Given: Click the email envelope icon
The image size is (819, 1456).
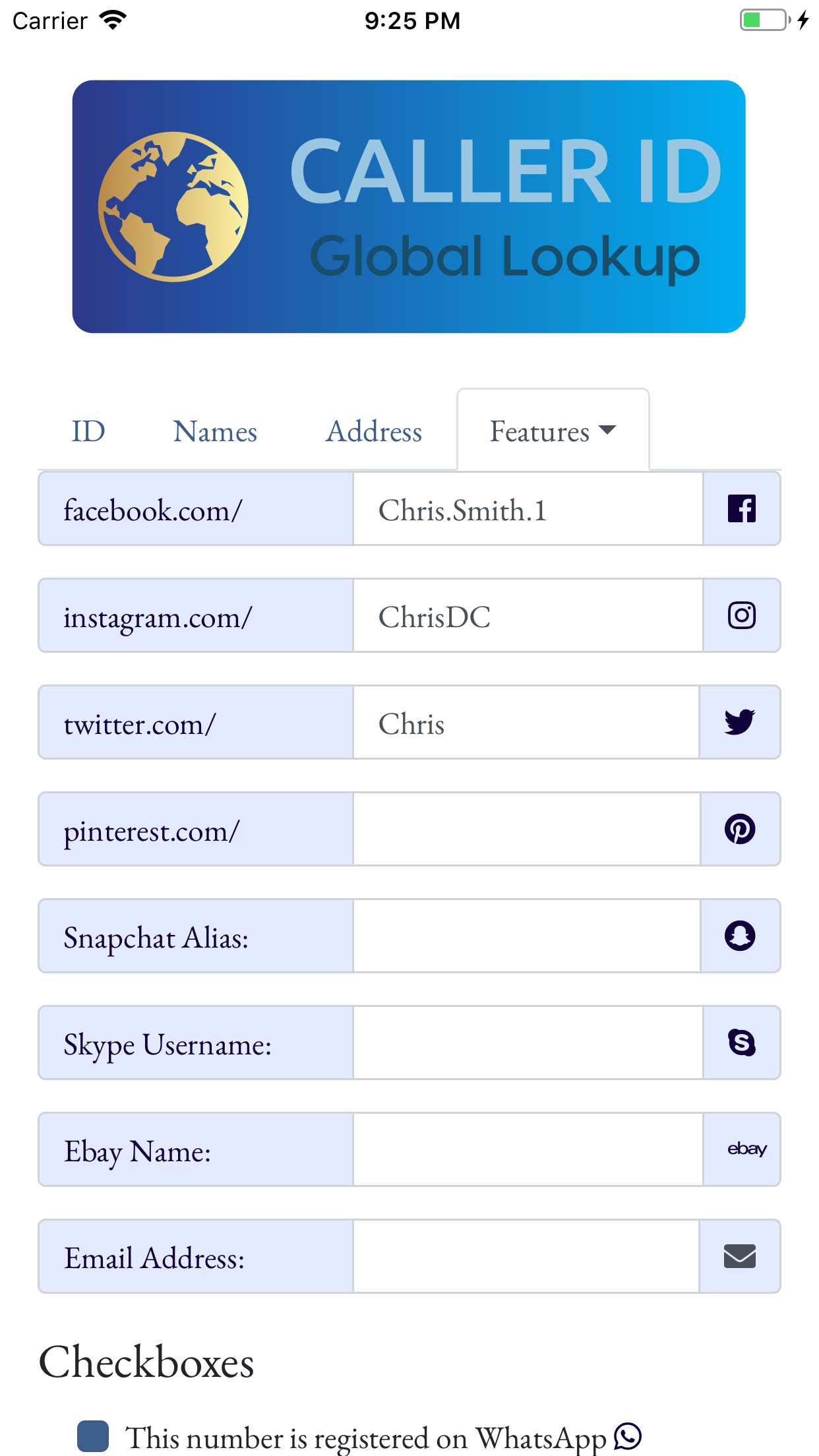Looking at the screenshot, I should 739,1256.
